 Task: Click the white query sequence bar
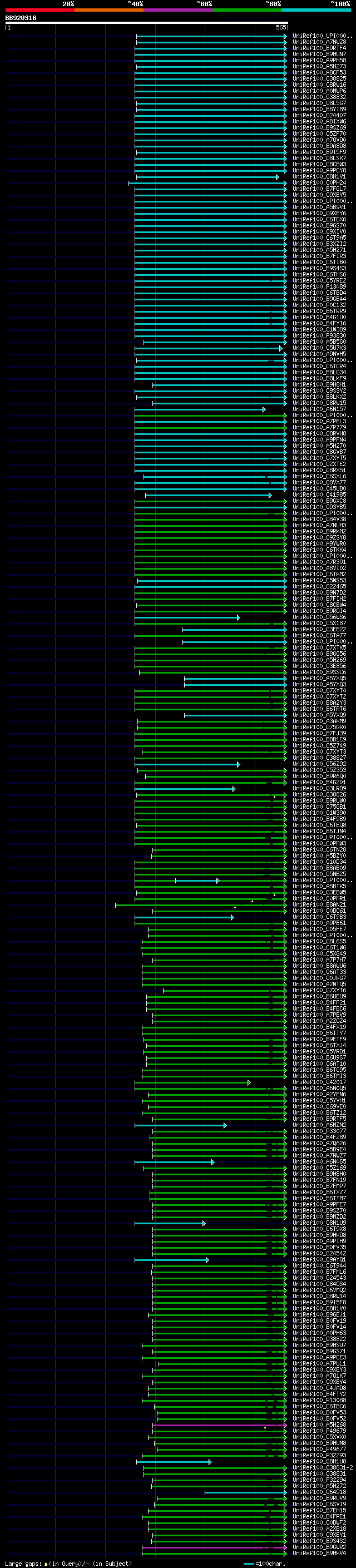[146, 22]
